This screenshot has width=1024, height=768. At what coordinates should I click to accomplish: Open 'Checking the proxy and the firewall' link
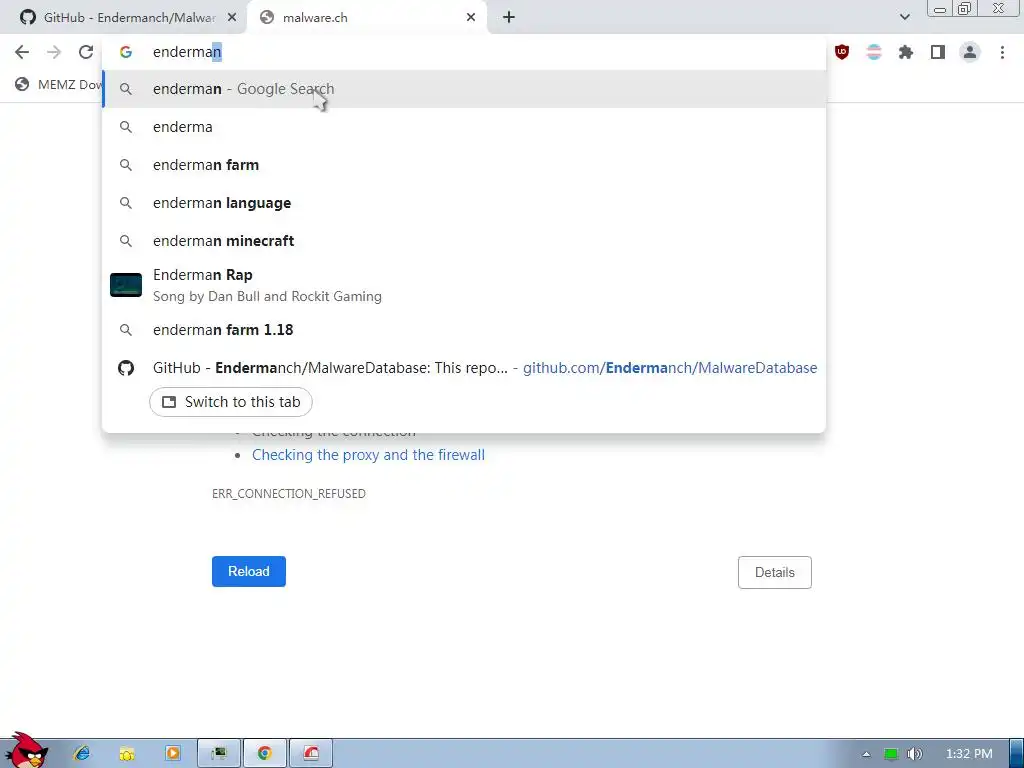[x=368, y=455]
